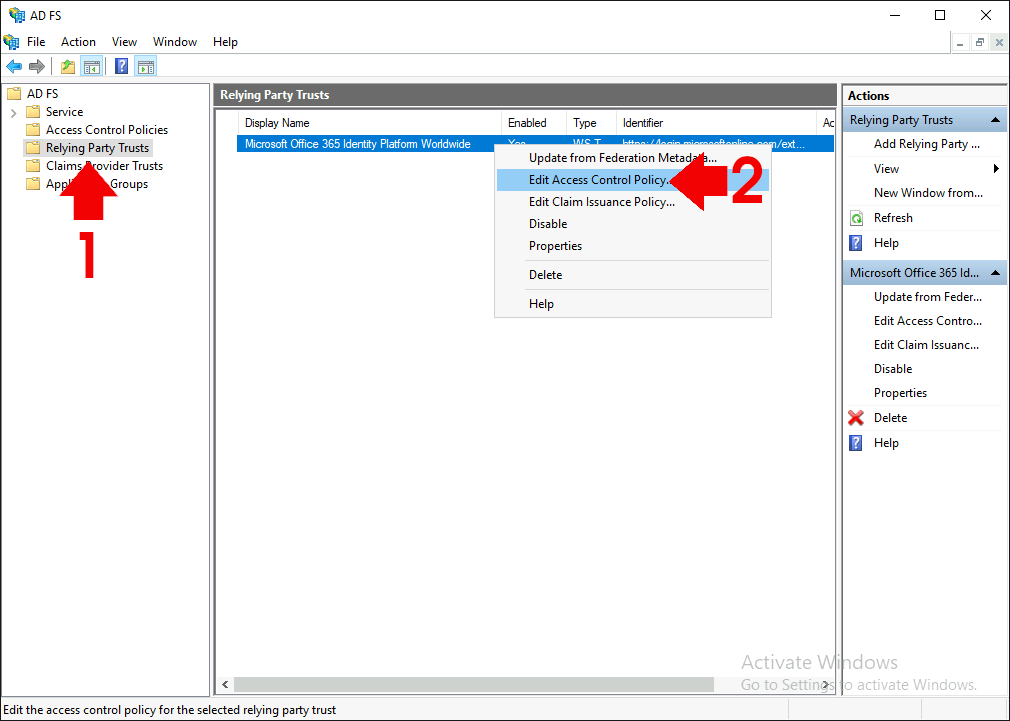
Task: Toggle the Show/Hide Console Tree toolbar icon
Action: [92, 66]
